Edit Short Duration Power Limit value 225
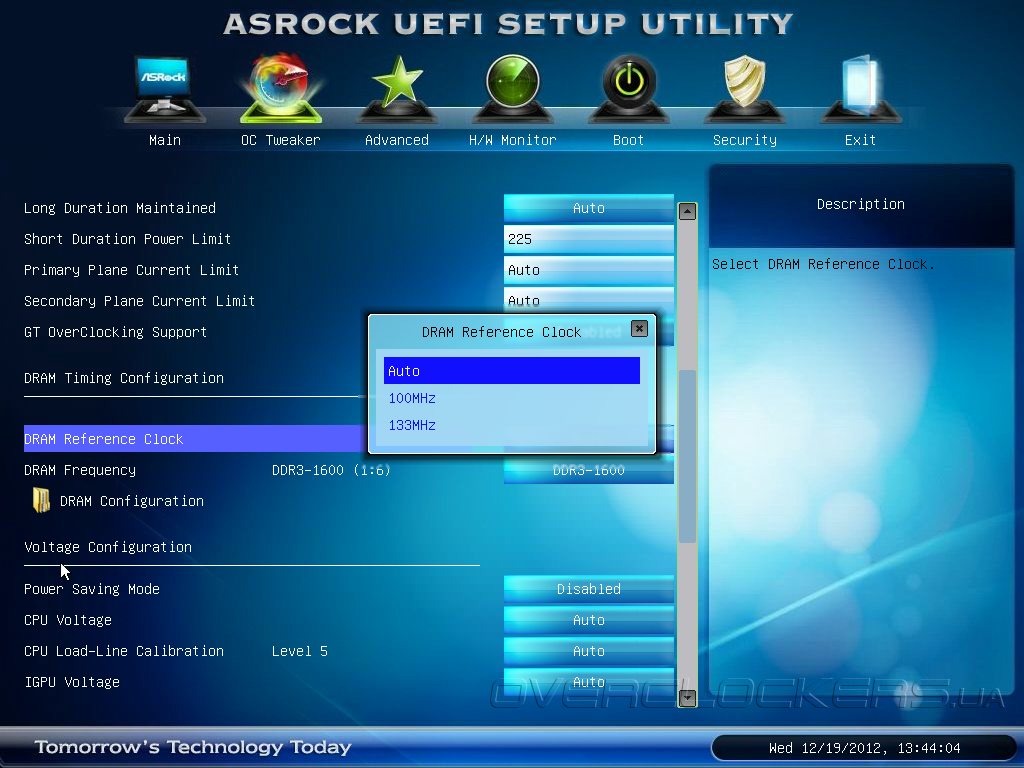Image resolution: width=1024 pixels, height=768 pixels. 588,239
